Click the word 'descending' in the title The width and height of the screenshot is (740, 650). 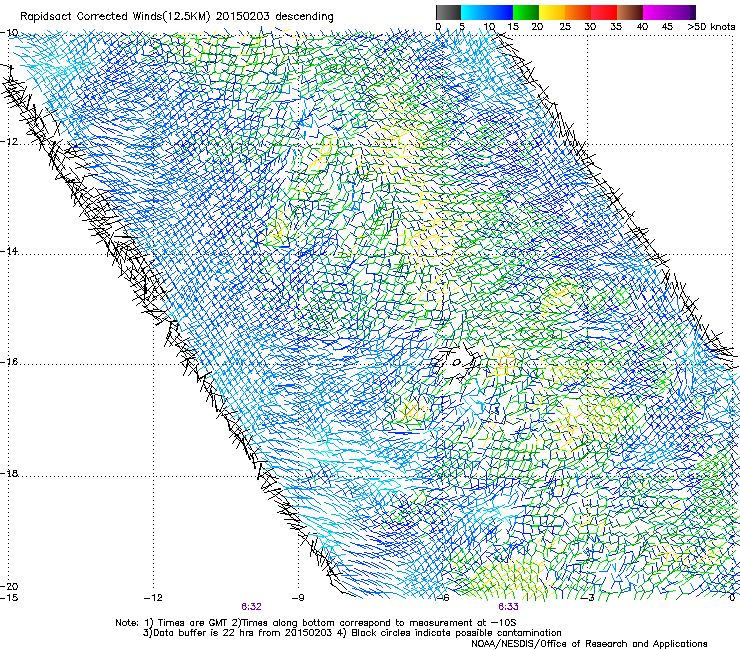[304, 17]
